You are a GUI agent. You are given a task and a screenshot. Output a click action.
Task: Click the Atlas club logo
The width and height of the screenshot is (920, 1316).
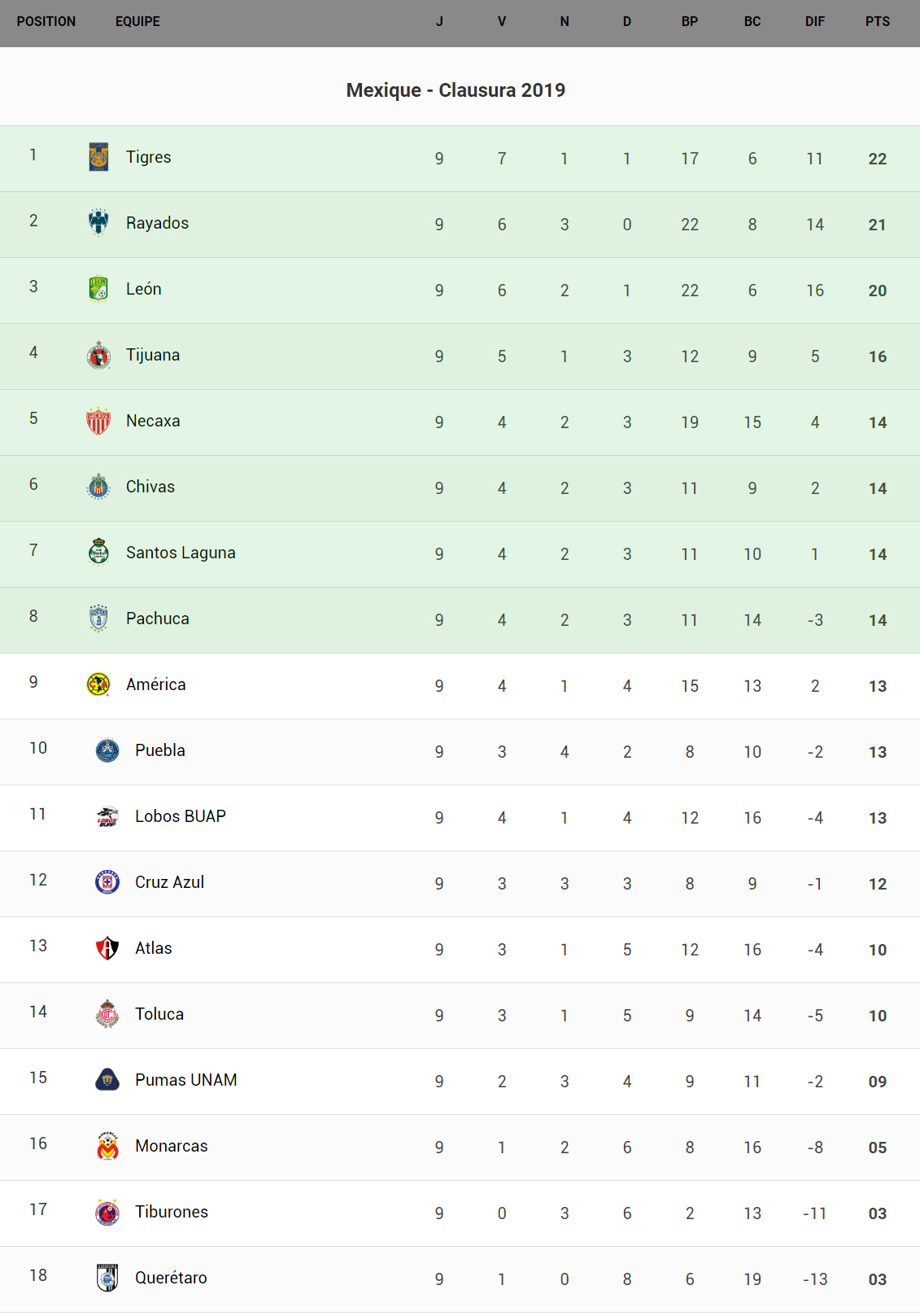[x=107, y=948]
